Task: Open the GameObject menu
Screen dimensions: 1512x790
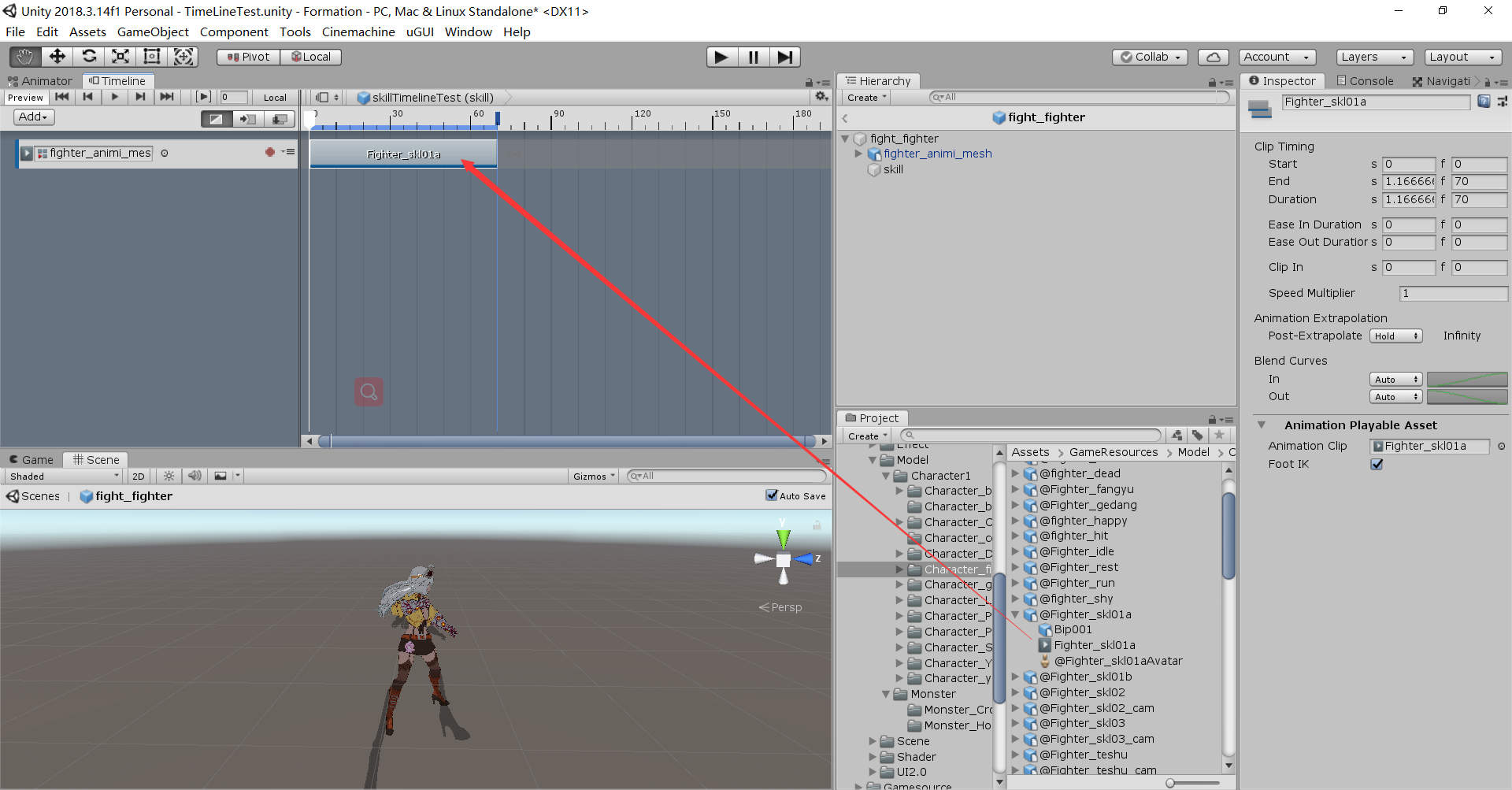Action: tap(153, 32)
